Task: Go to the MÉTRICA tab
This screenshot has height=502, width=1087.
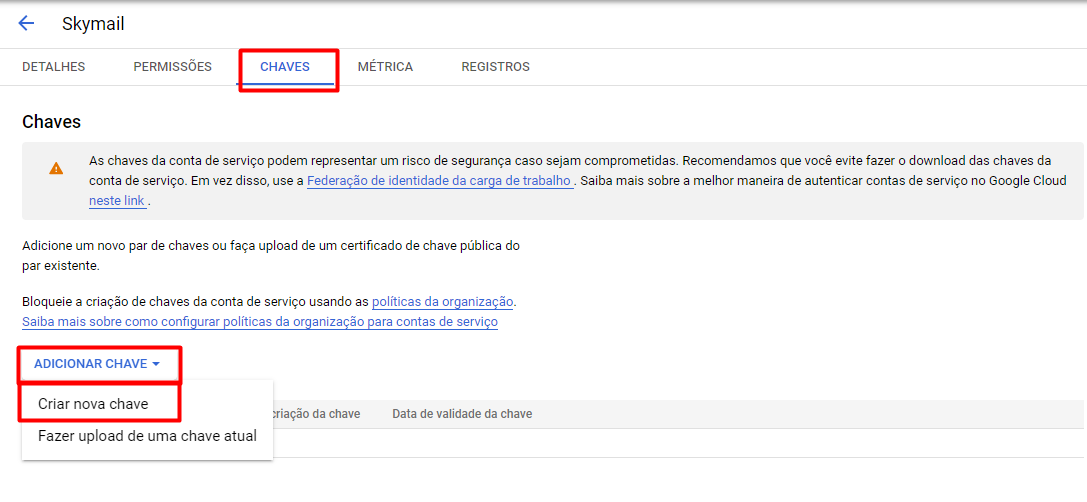Action: pyautogui.click(x=385, y=67)
